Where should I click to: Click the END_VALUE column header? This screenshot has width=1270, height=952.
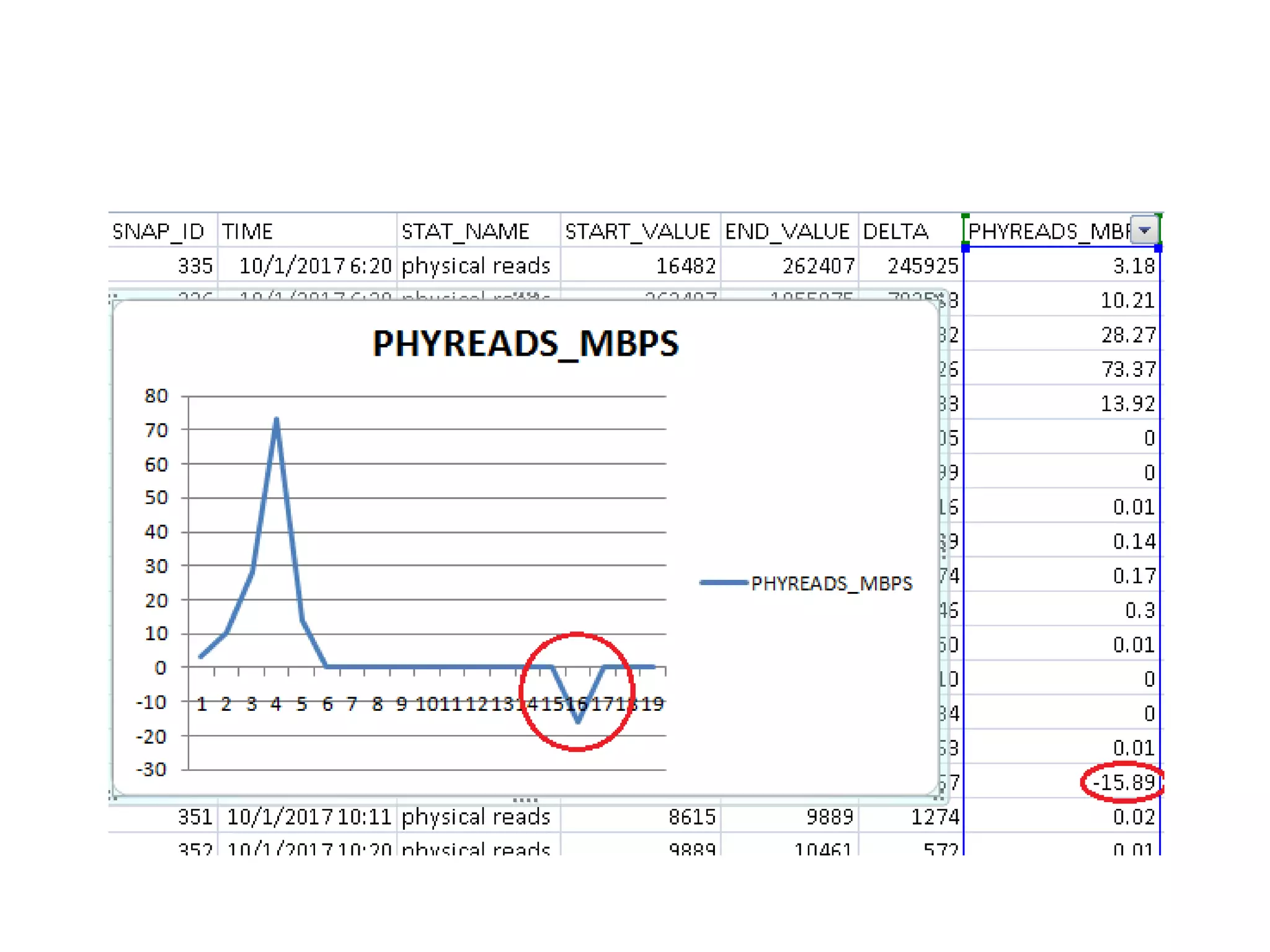click(787, 231)
